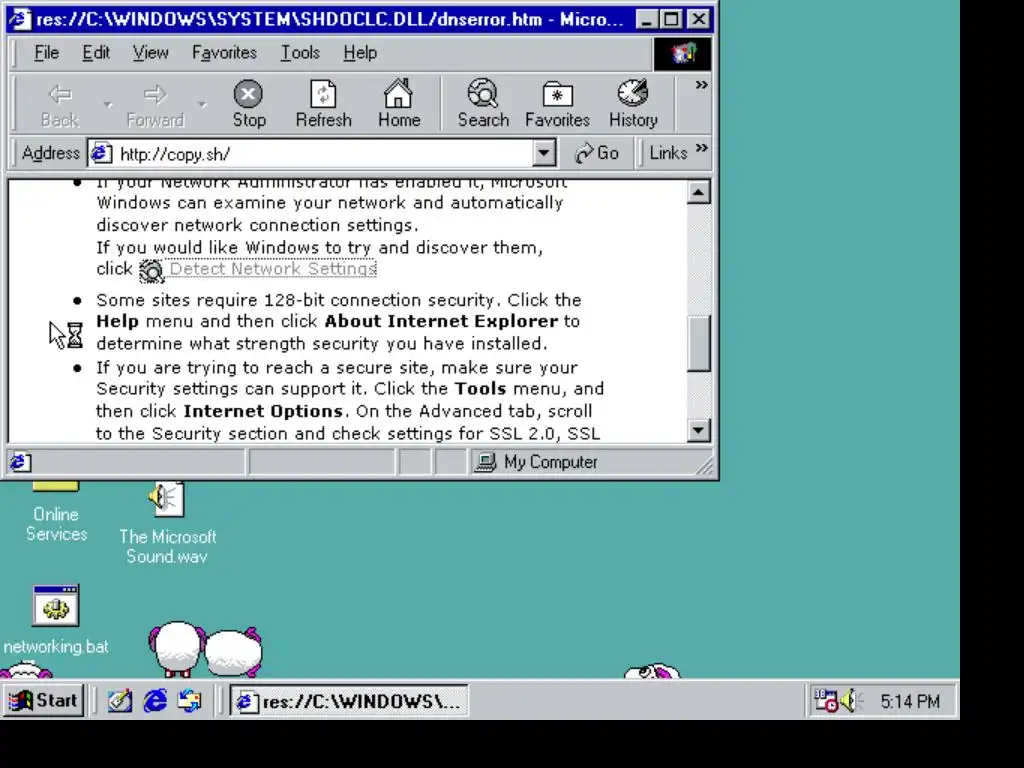Image resolution: width=1024 pixels, height=768 pixels.
Task: Click the scrollbar up arrow
Action: coord(699,193)
